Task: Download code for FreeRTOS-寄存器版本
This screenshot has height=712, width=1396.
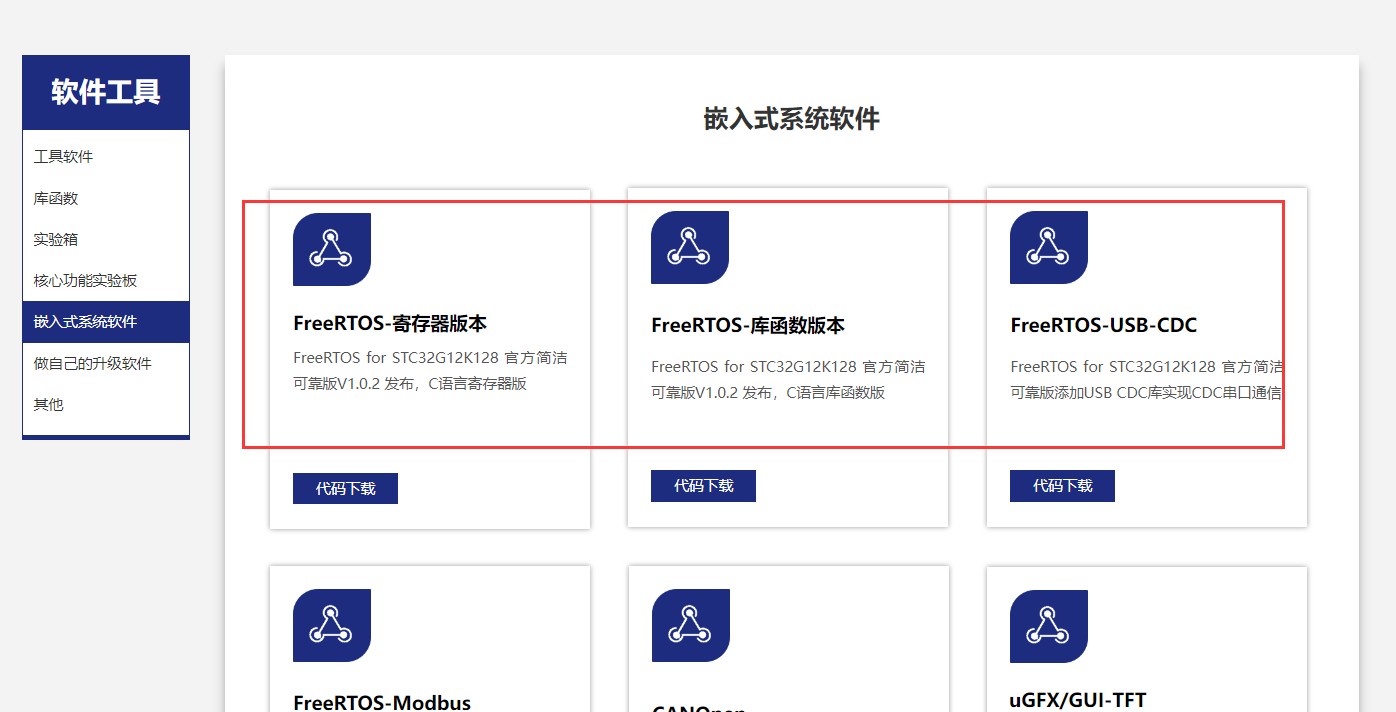Action: pos(345,488)
